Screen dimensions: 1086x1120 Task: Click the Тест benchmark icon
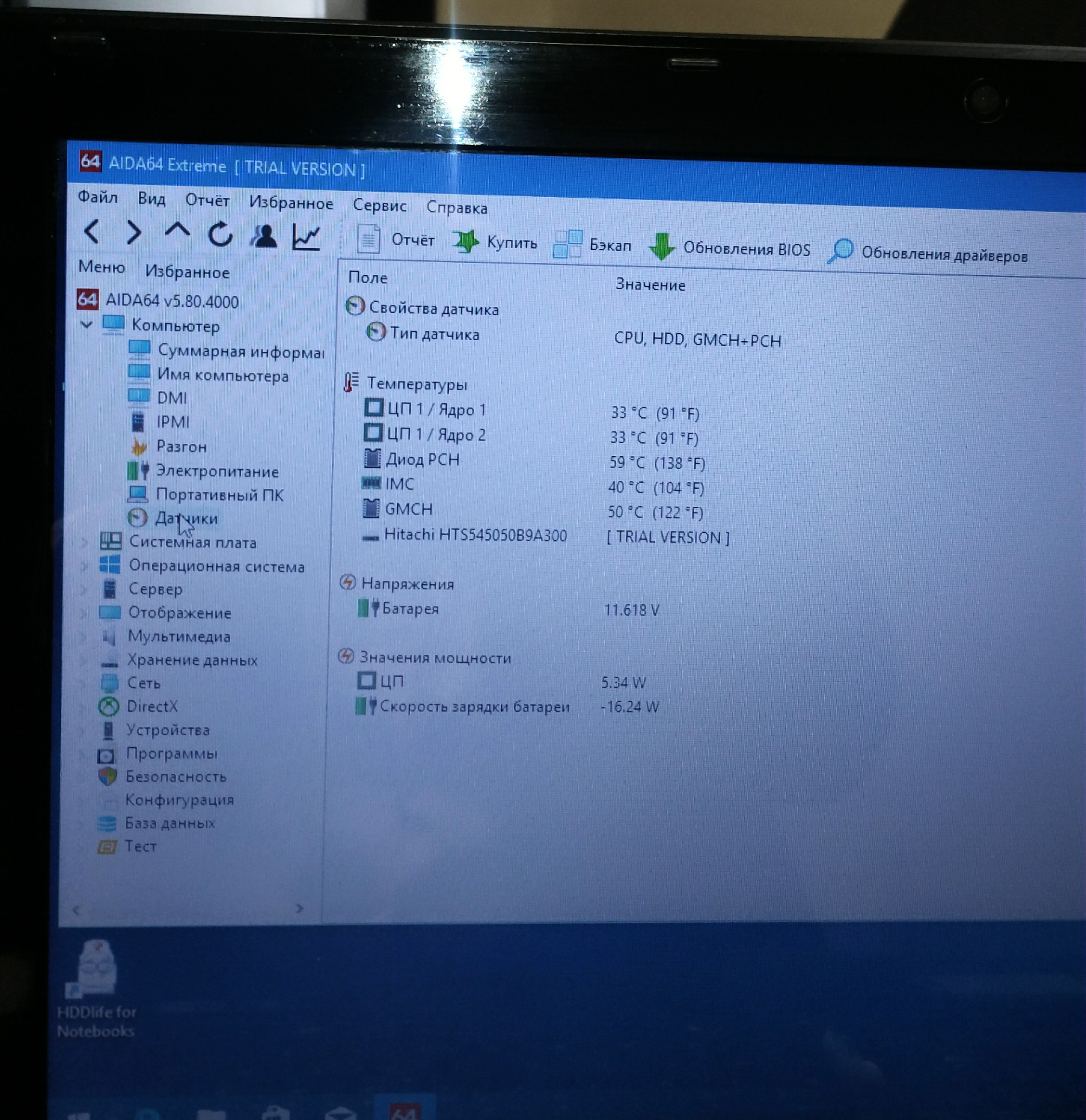pos(106,846)
